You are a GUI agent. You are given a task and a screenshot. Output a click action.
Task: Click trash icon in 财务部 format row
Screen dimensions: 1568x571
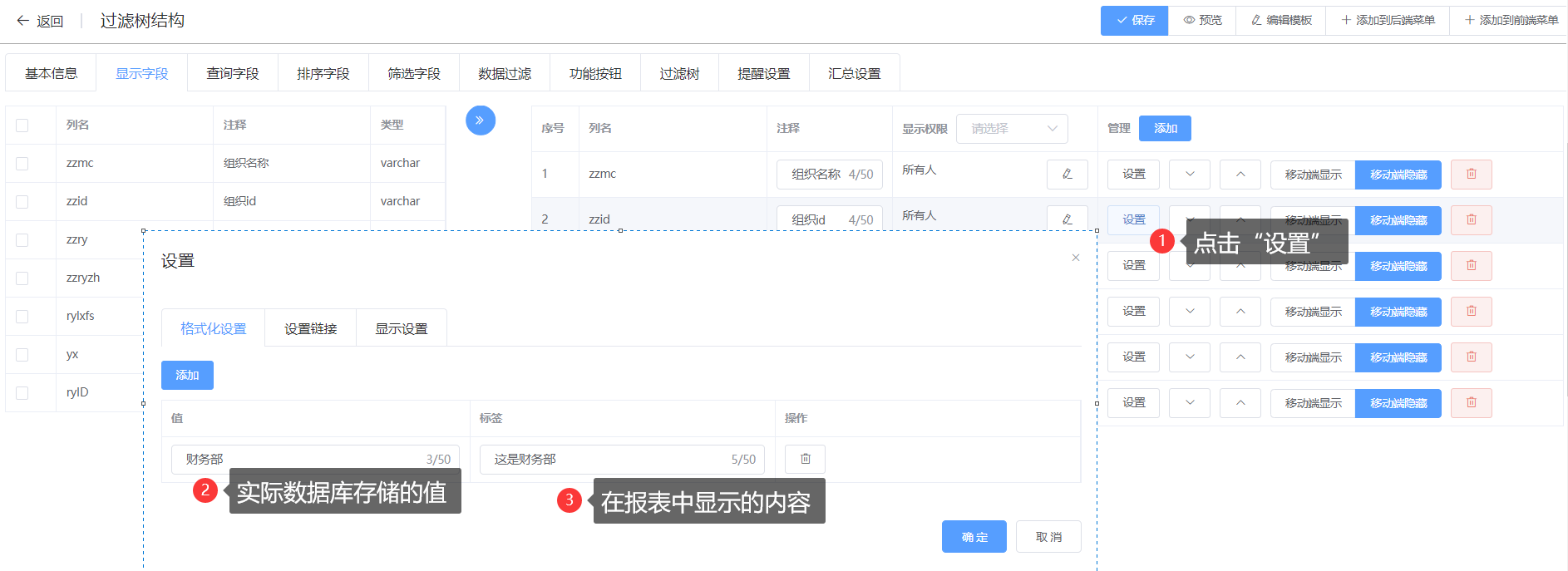coord(805,459)
